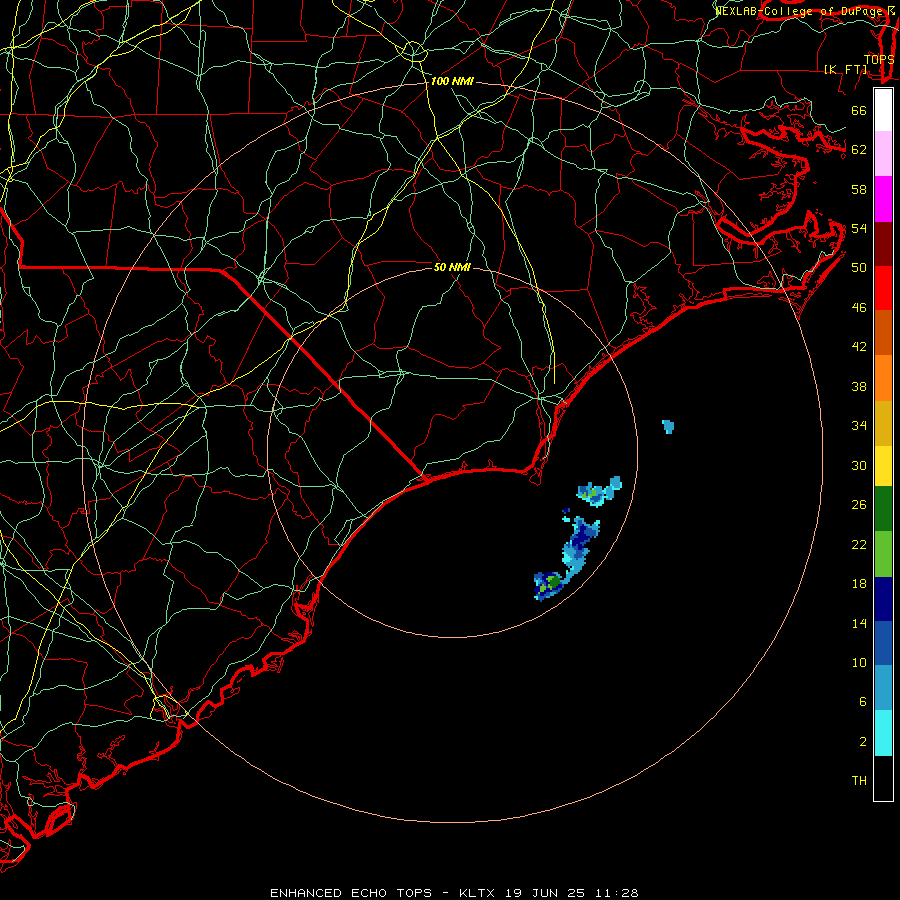The width and height of the screenshot is (900, 900).
Task: Click the legend value label '22'
Action: click(x=859, y=544)
